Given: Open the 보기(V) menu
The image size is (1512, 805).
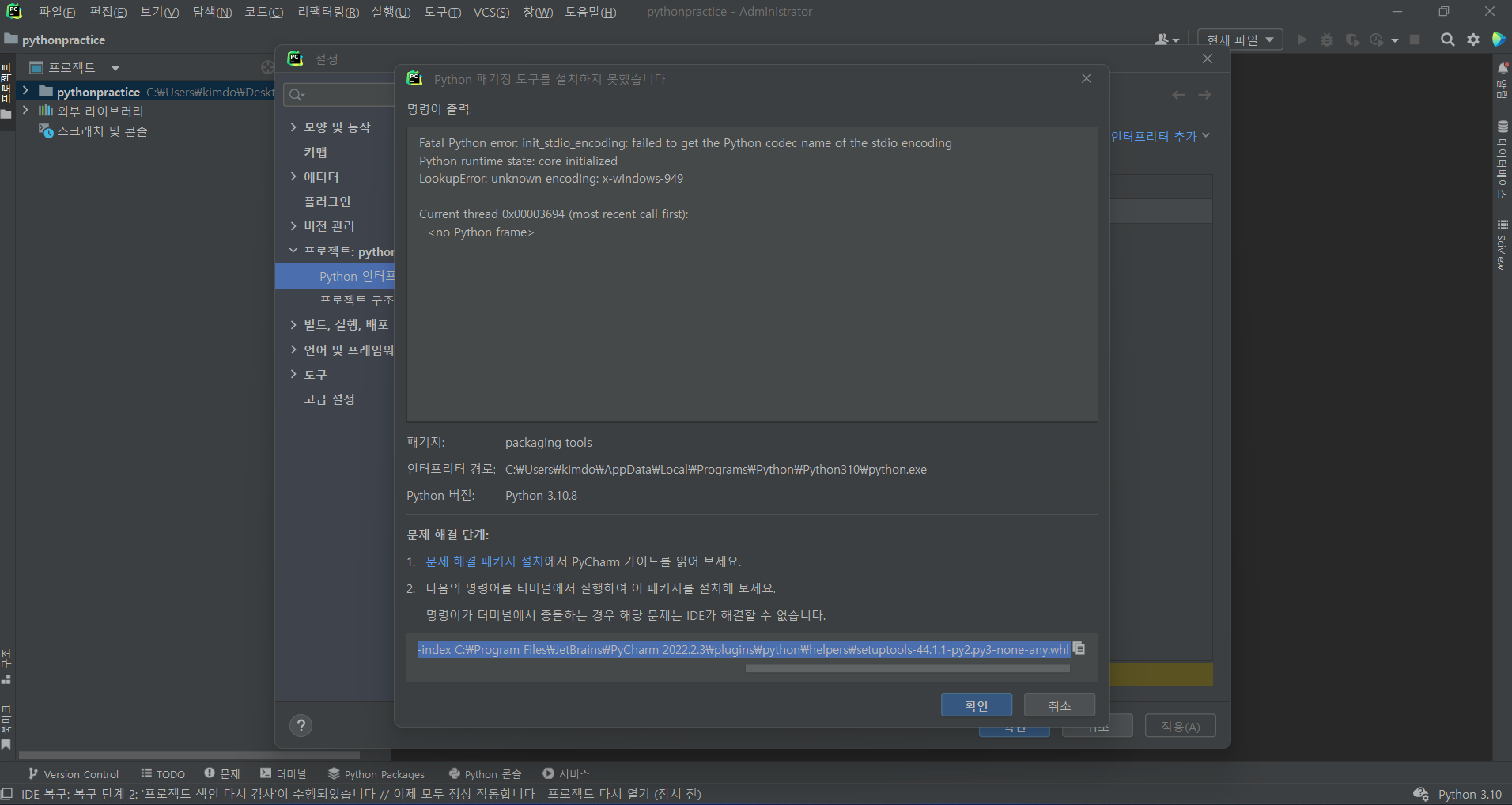Looking at the screenshot, I should pyautogui.click(x=159, y=12).
